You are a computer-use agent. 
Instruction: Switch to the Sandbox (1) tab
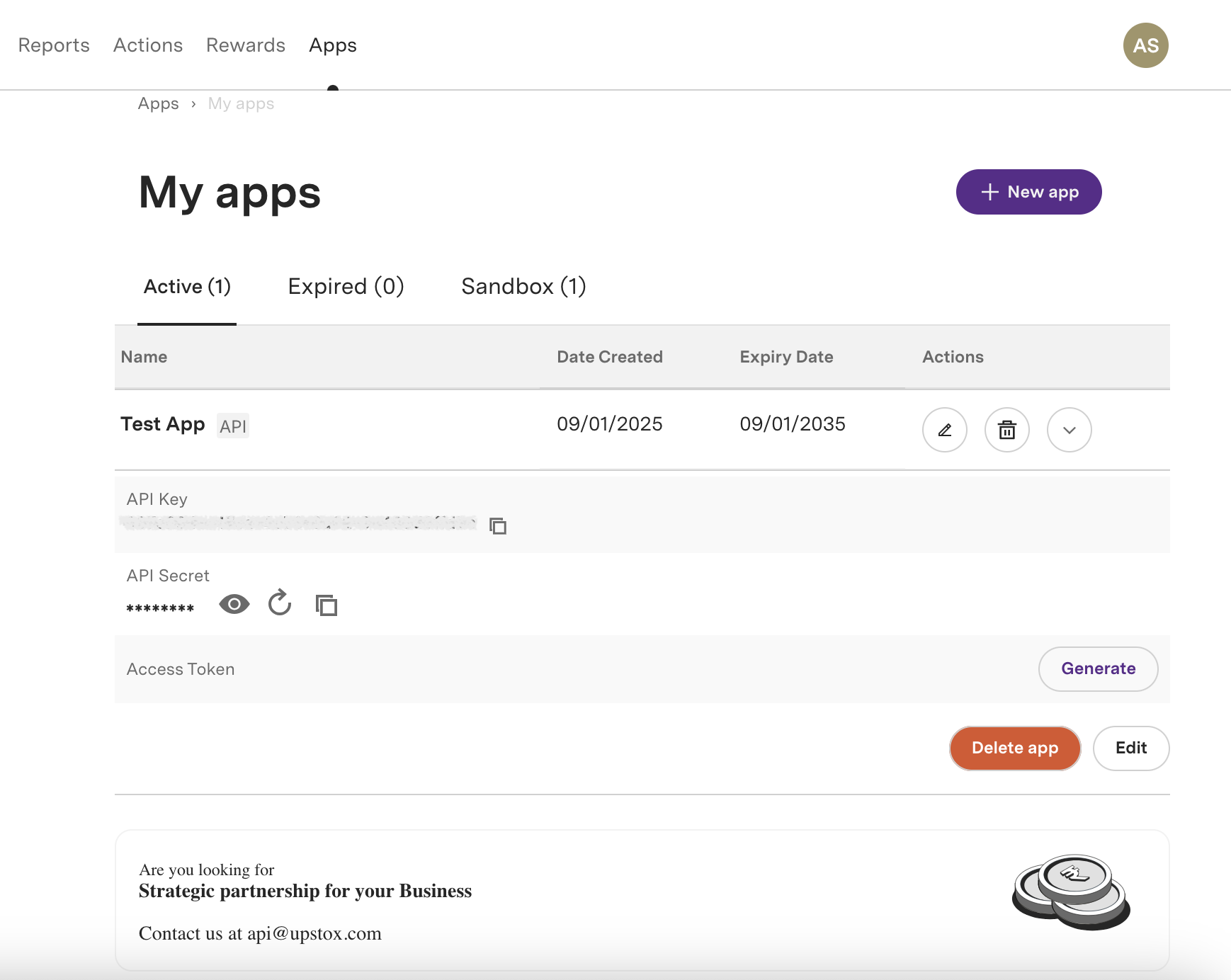coord(523,287)
